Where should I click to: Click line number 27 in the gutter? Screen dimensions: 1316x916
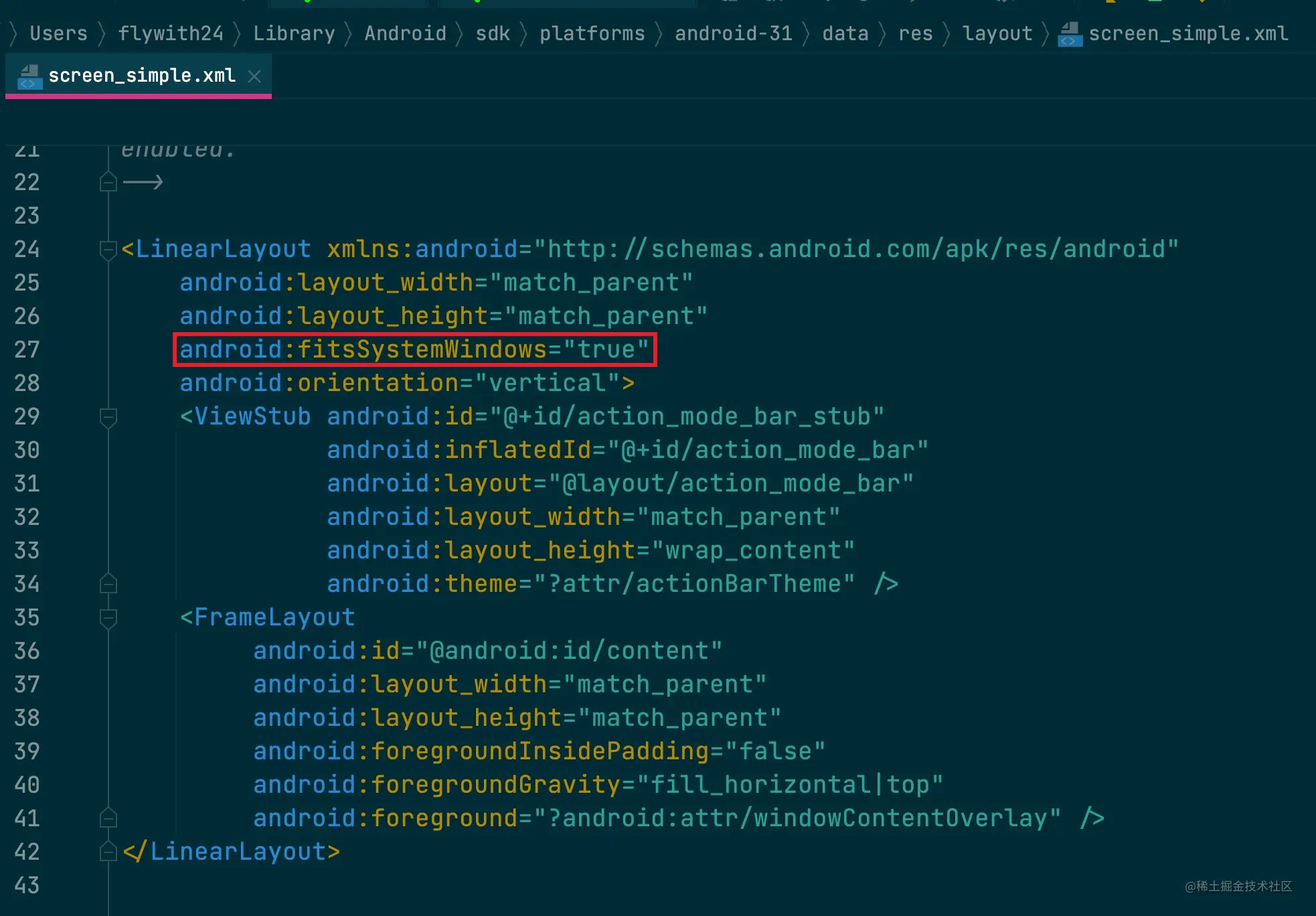27,350
